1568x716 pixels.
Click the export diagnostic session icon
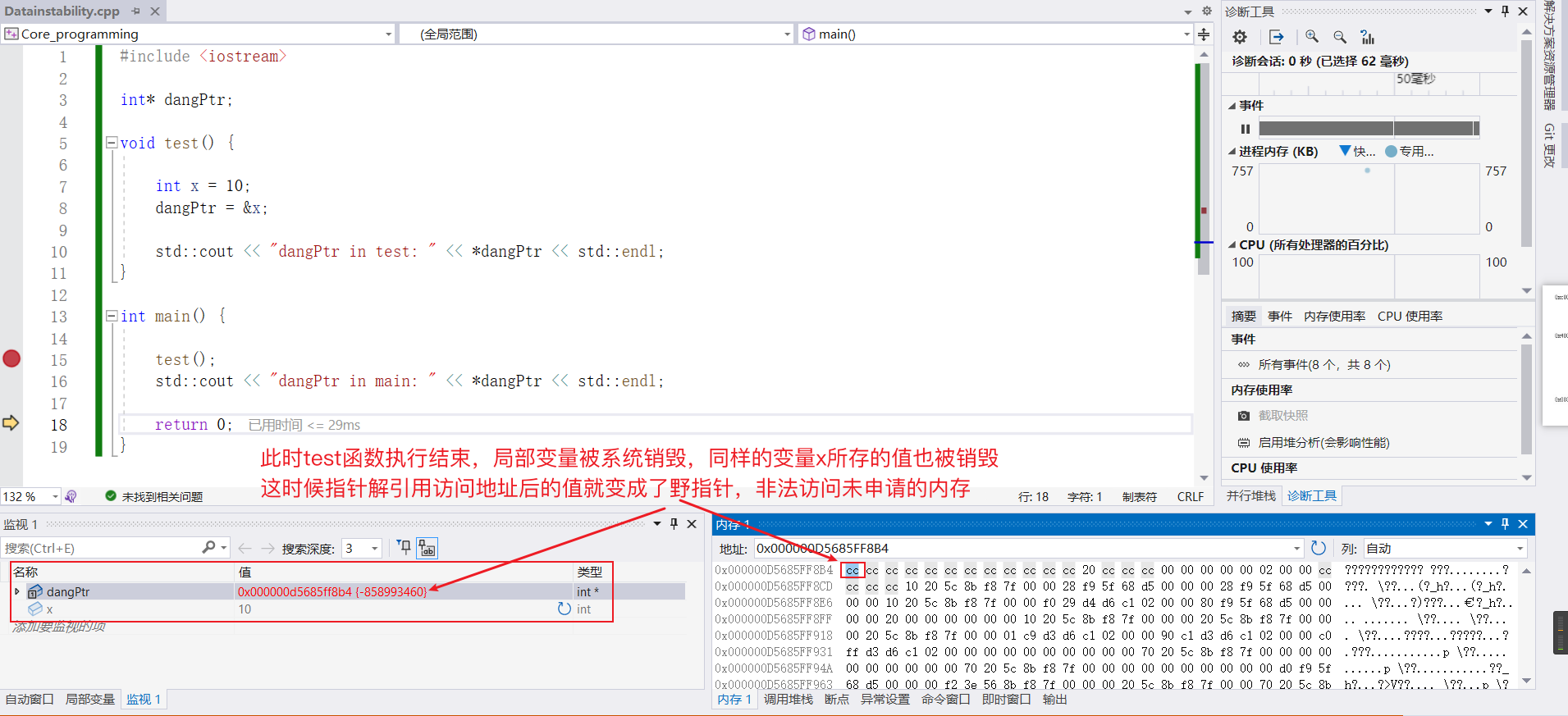click(x=1276, y=37)
